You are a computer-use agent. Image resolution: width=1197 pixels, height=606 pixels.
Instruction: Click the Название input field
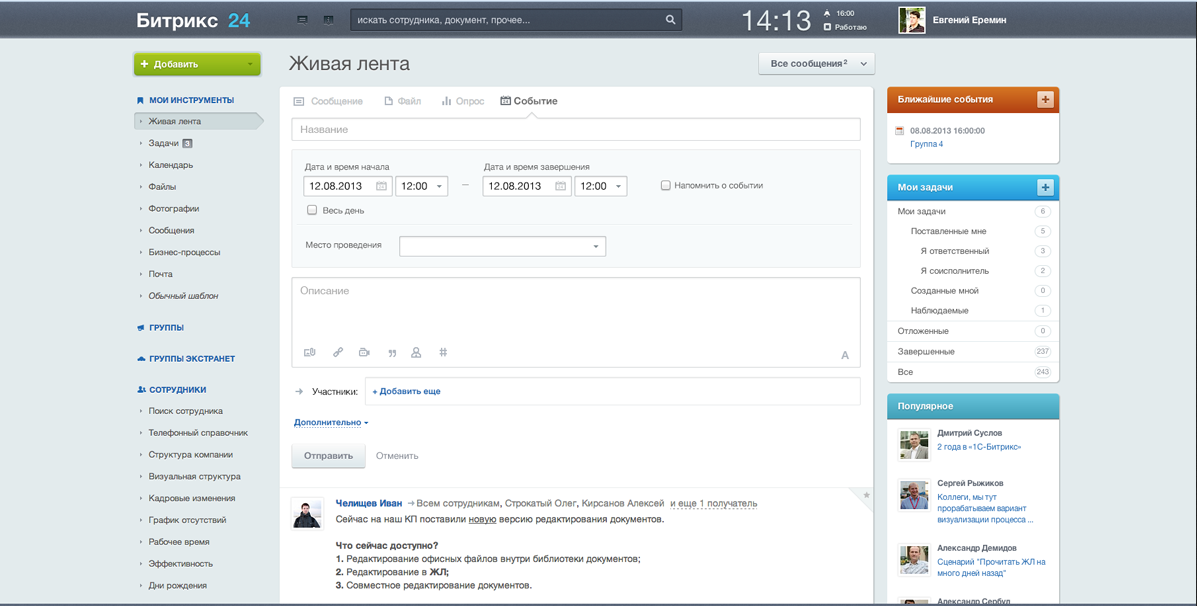pos(576,130)
